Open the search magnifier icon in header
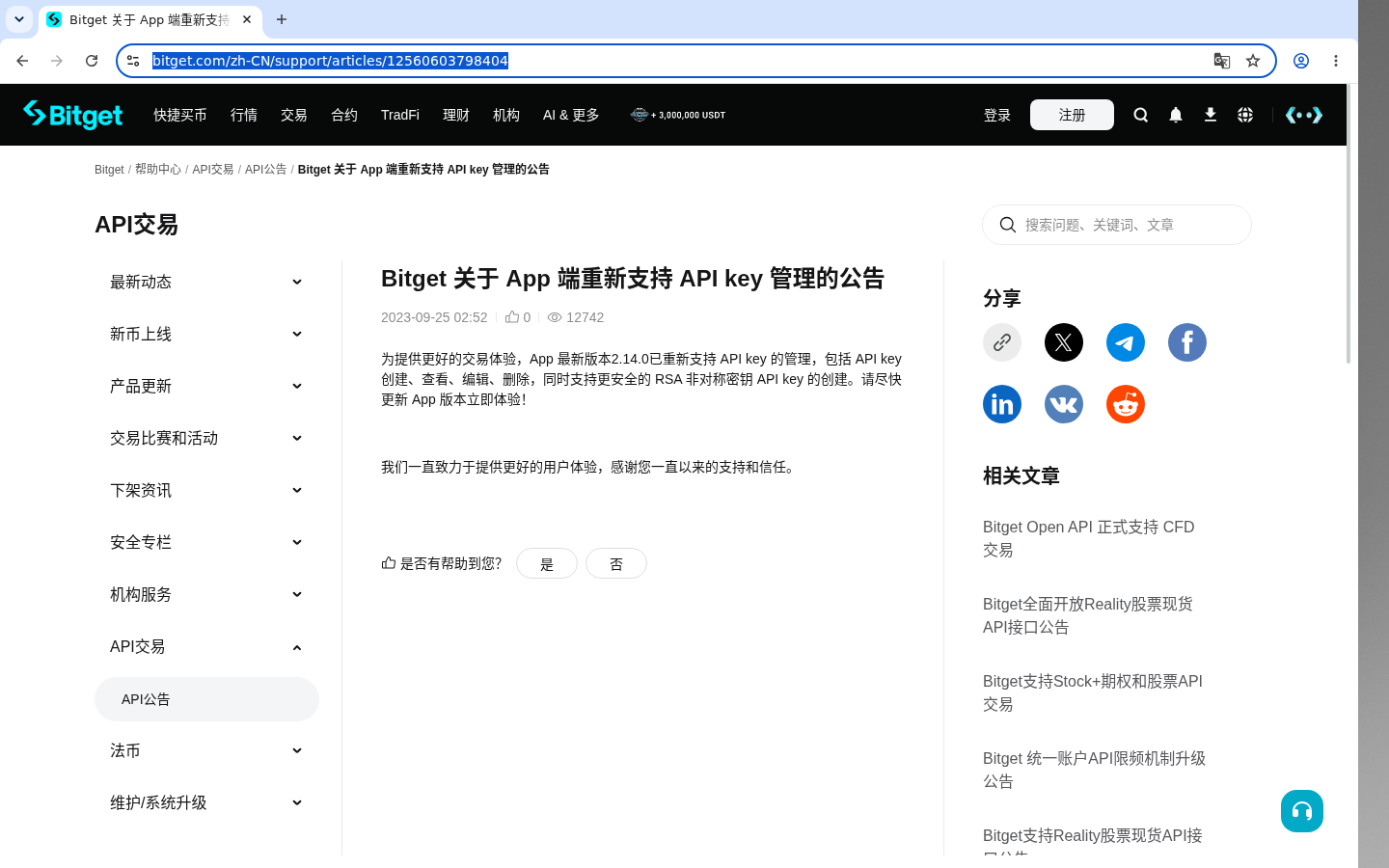The image size is (1389, 868). coord(1141,115)
